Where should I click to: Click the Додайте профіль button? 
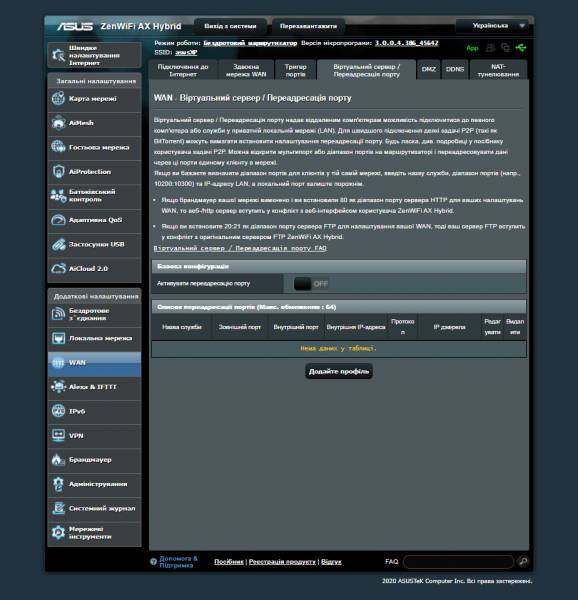tap(339, 371)
